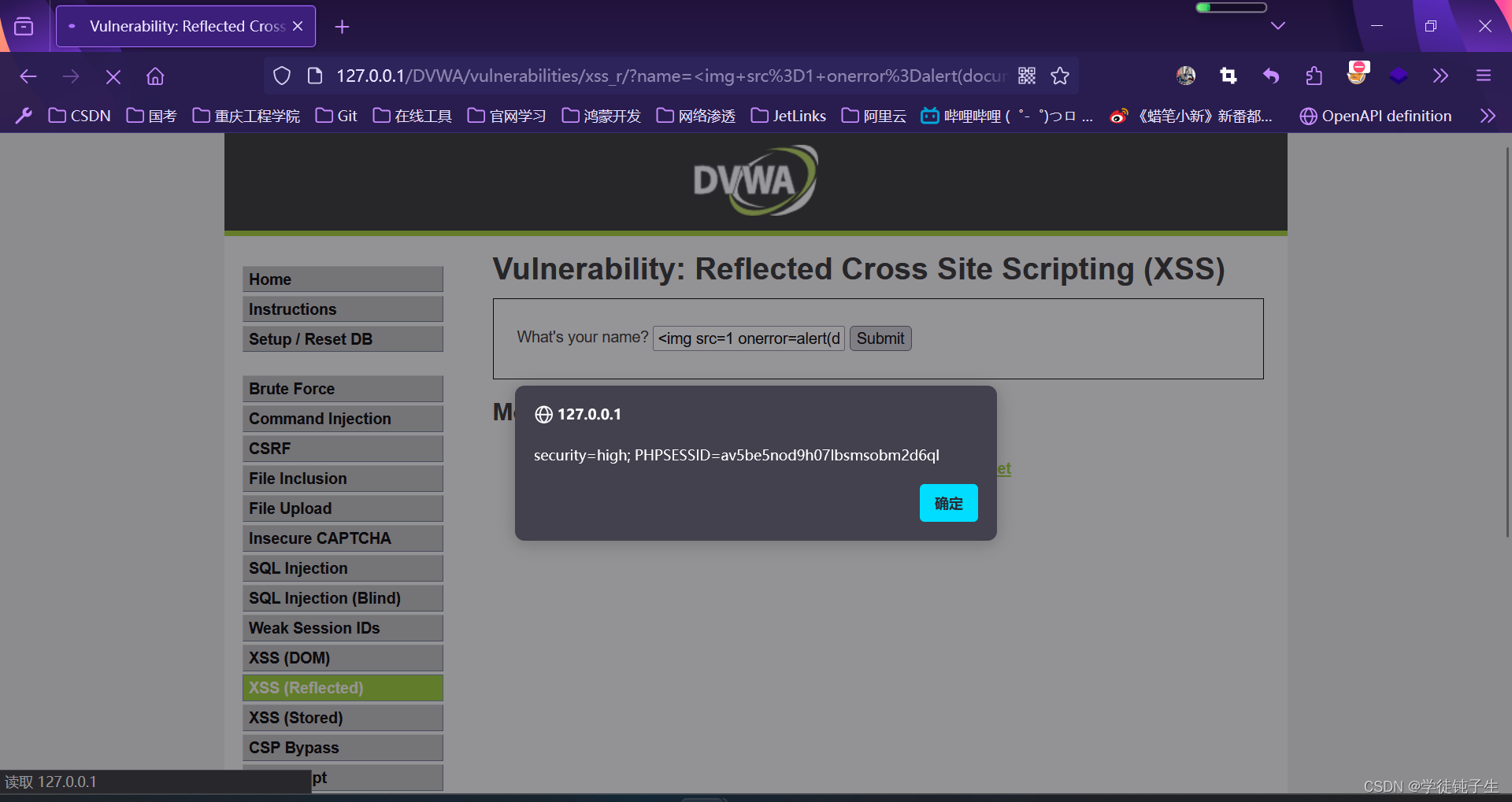Open the OpenAPI definition bookmark

coord(1376,116)
